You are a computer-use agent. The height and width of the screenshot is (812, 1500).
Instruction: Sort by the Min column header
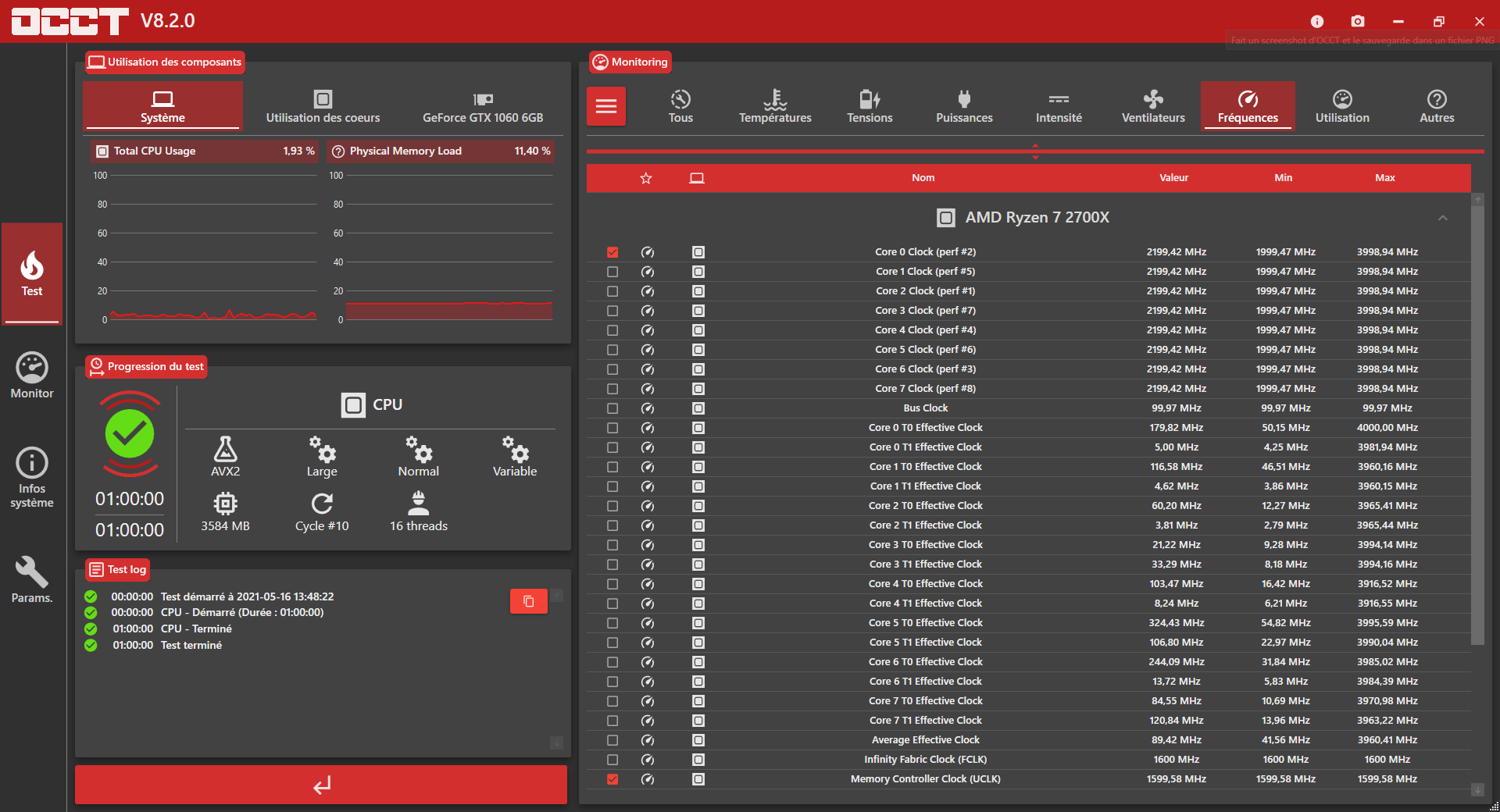pos(1283,178)
